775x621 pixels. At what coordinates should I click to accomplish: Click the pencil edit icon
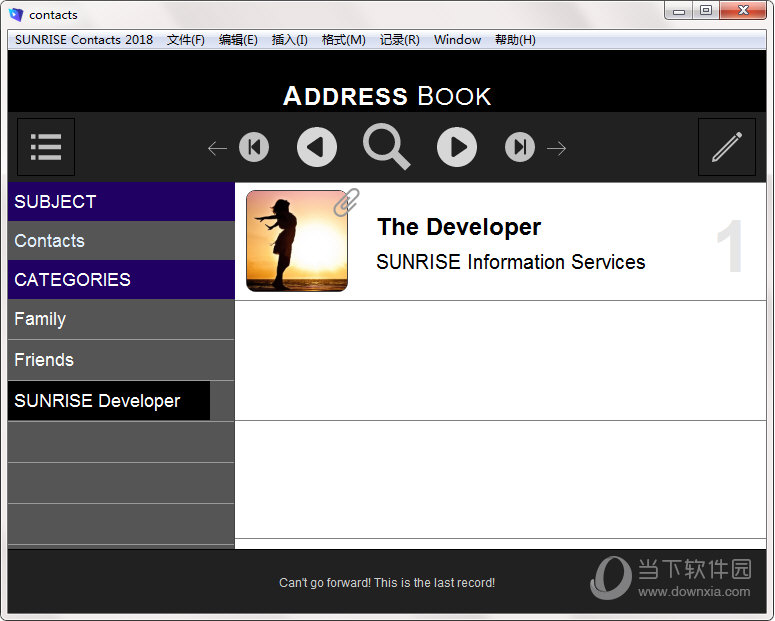point(727,147)
